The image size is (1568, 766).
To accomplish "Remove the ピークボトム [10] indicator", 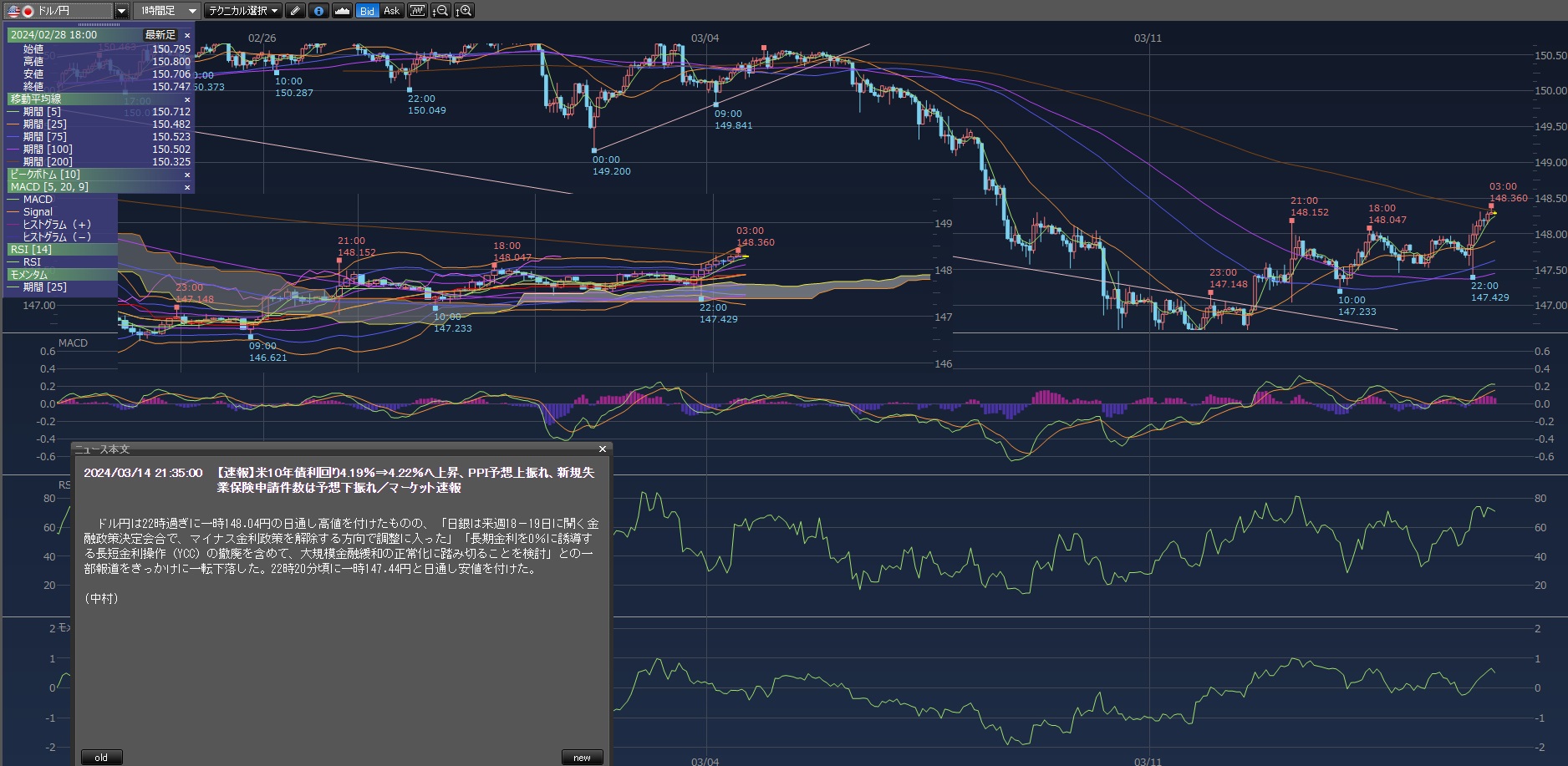I will coord(187,175).
